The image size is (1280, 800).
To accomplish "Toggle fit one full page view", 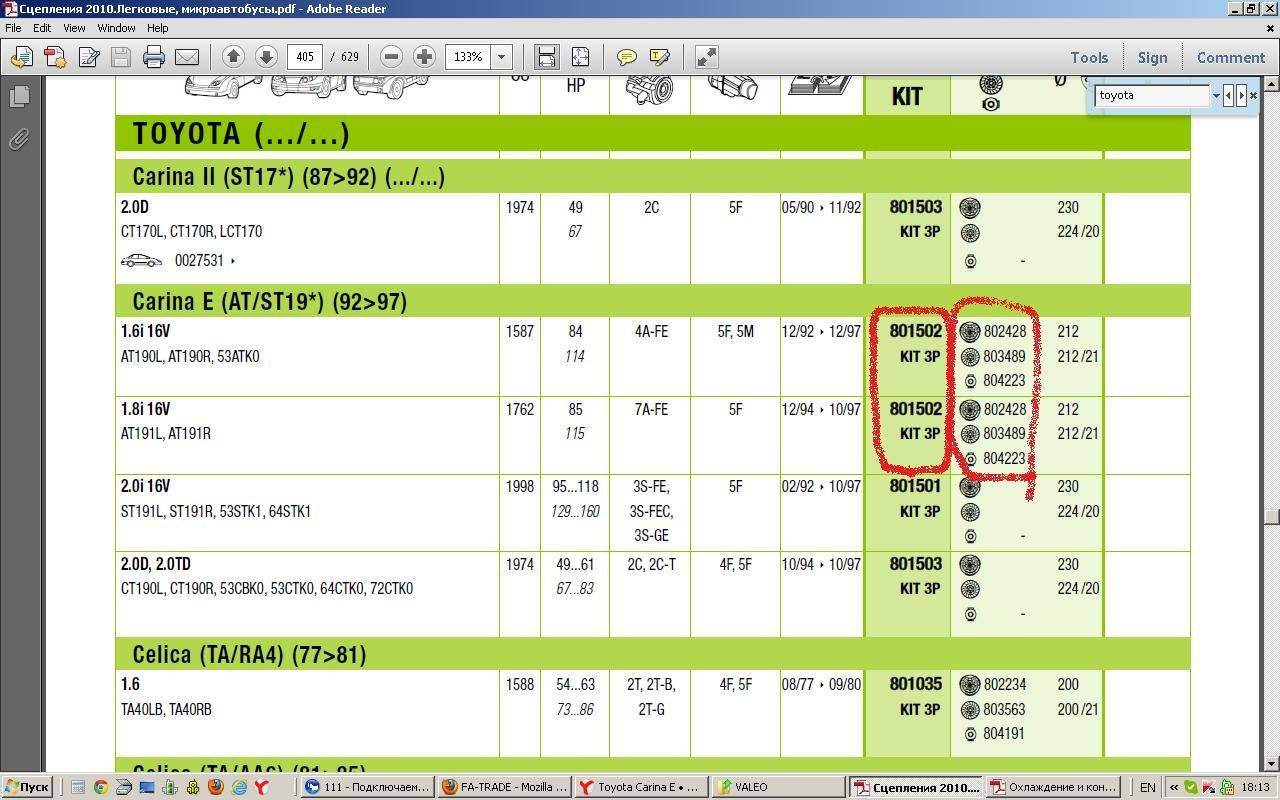I will [x=580, y=57].
